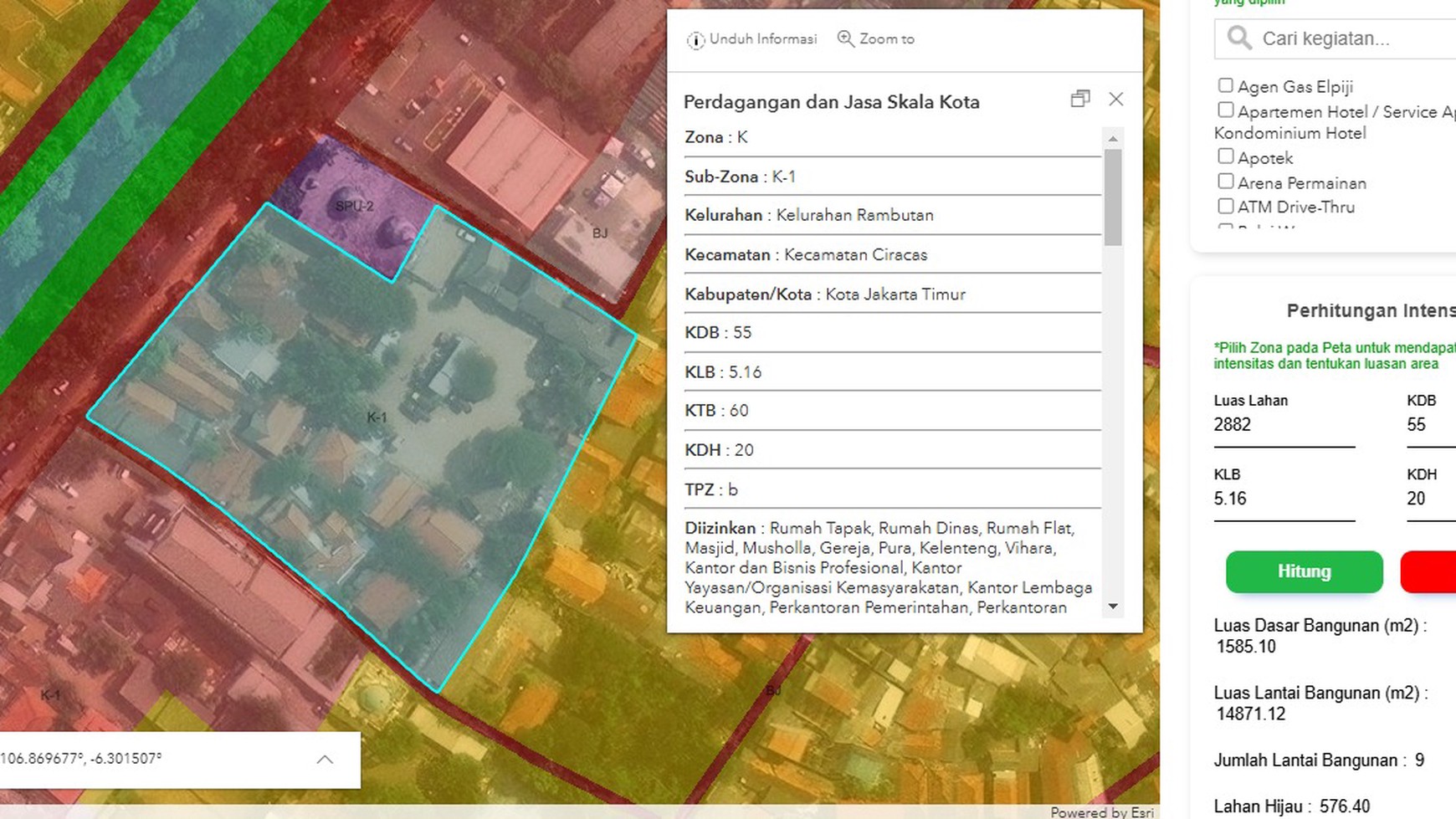
Task: Click the Luas Lahan input field
Action: point(1284,425)
